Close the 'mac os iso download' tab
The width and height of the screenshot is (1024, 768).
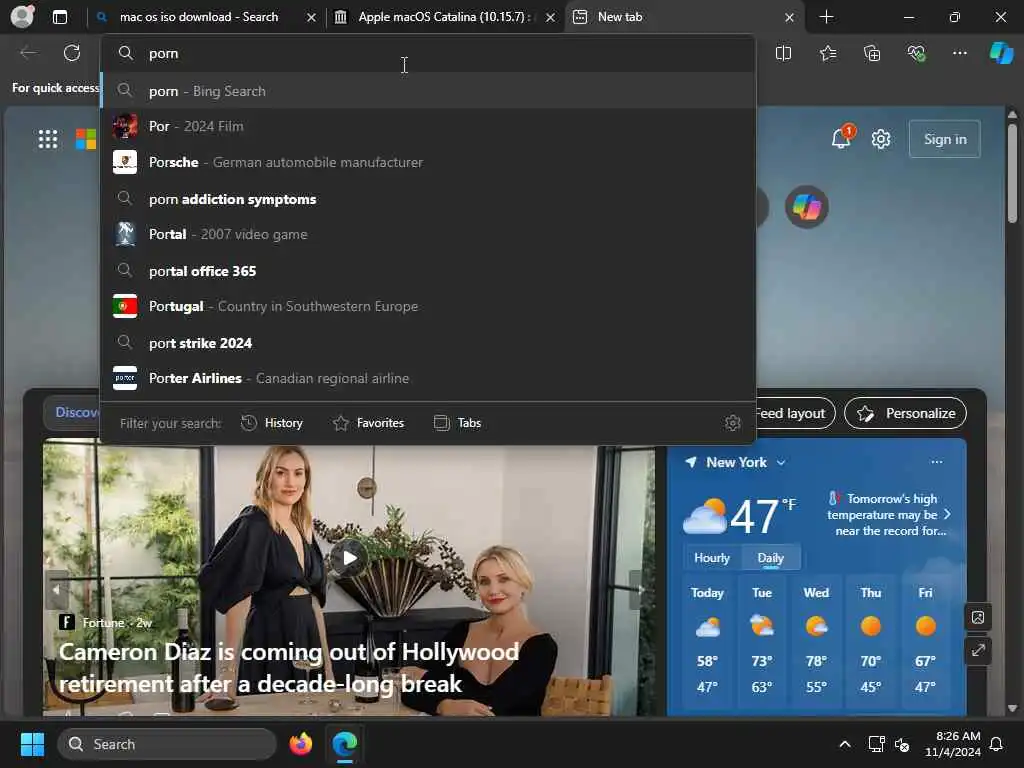pos(312,18)
